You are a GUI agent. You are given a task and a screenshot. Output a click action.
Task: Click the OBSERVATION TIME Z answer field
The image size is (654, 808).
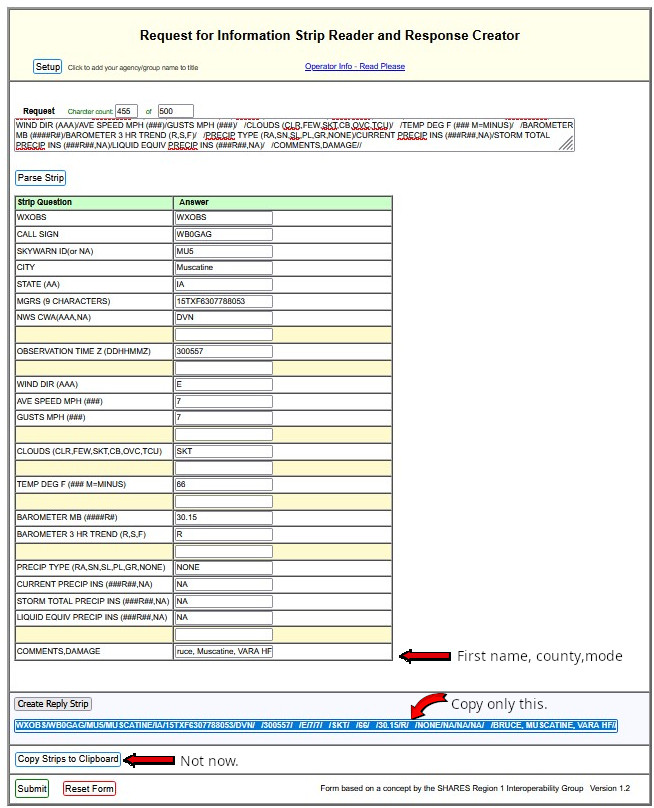click(x=223, y=352)
